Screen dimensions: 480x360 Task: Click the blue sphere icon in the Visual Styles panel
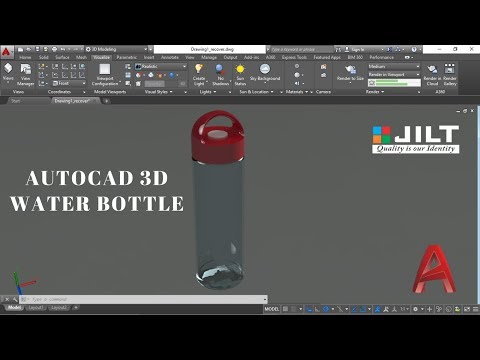[172, 75]
